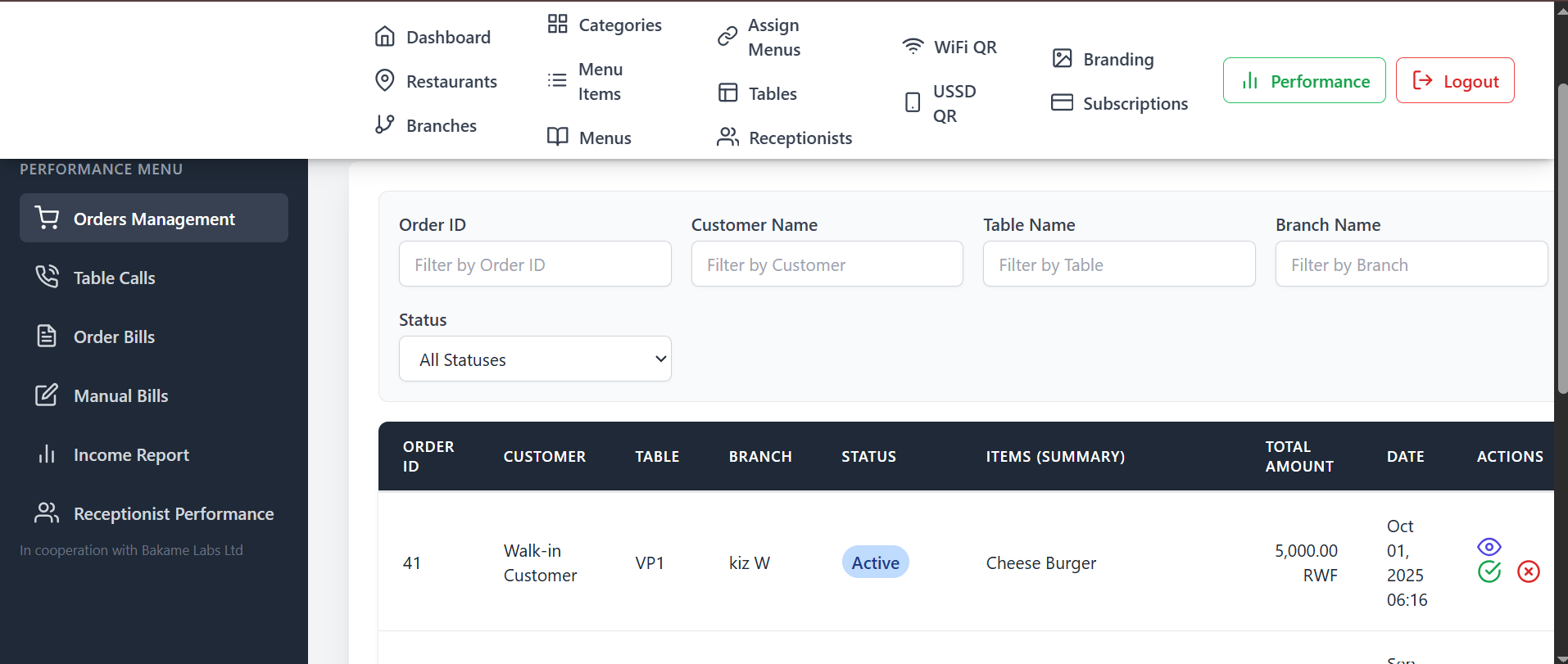This screenshot has height=664, width=1568.
Task: Click the green checkmark icon for order 41
Action: (x=1489, y=571)
